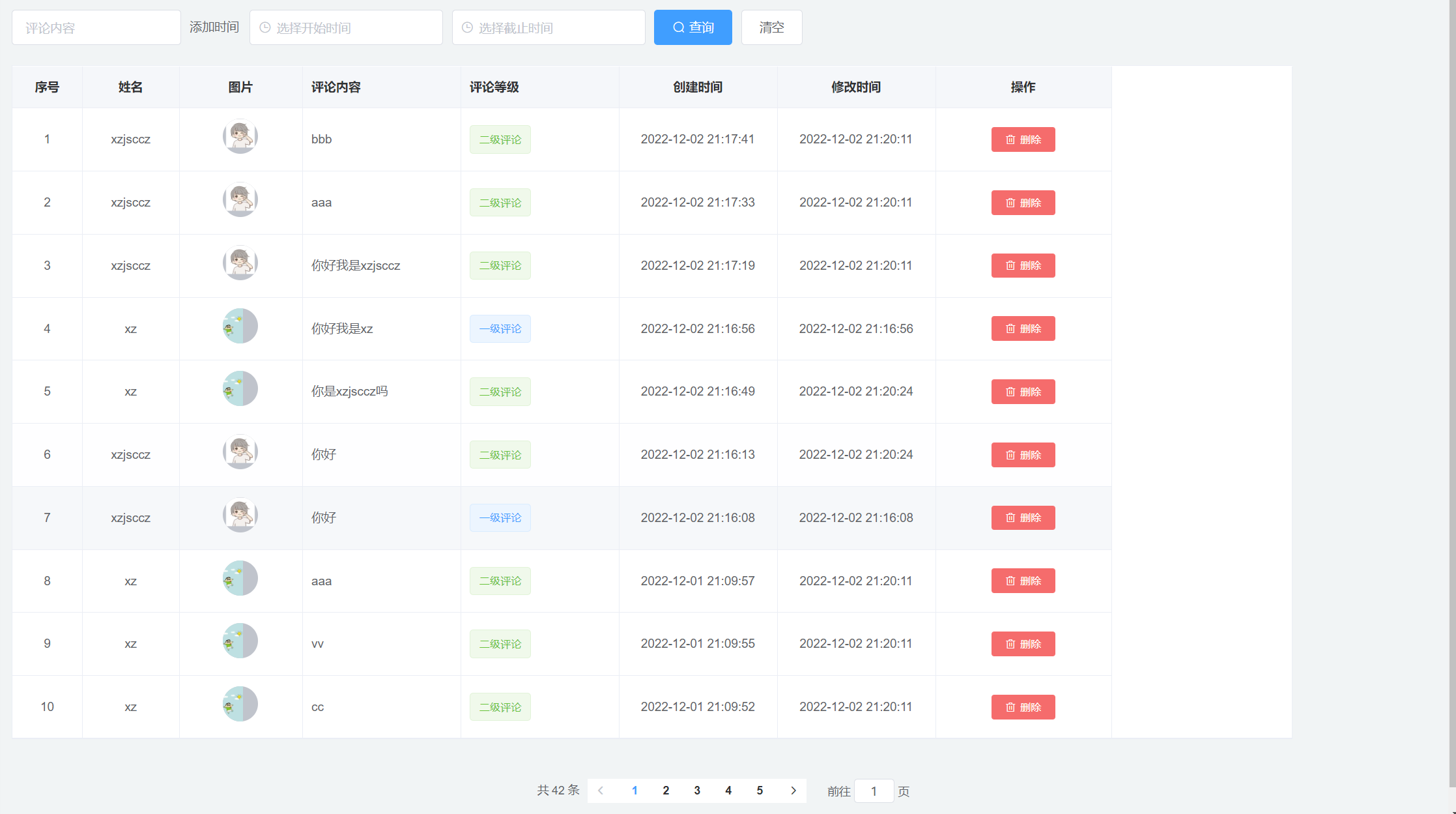Click comment text '你是xzjsccz吗'
This screenshot has width=1456, height=814.
(x=350, y=391)
